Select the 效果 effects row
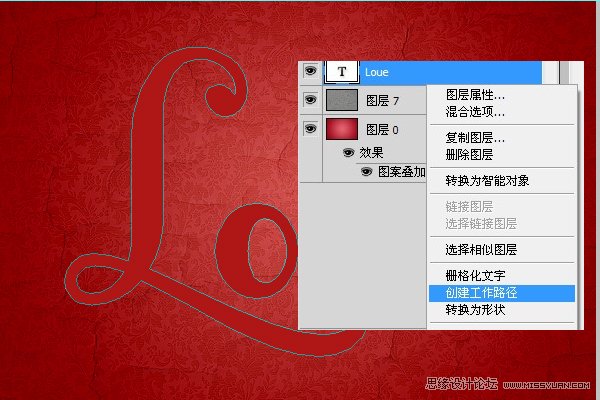The image size is (600, 400). pyautogui.click(x=371, y=153)
